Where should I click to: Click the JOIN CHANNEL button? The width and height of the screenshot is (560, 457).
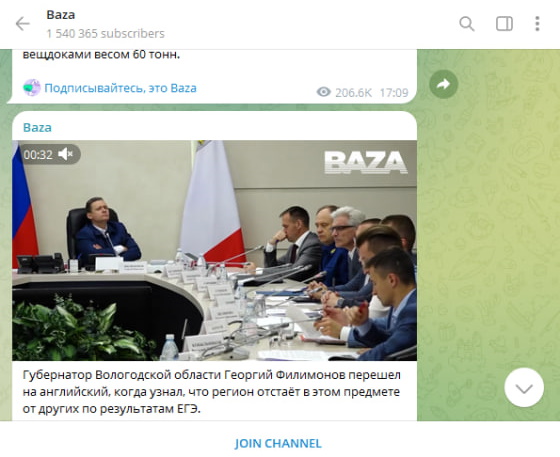278,443
